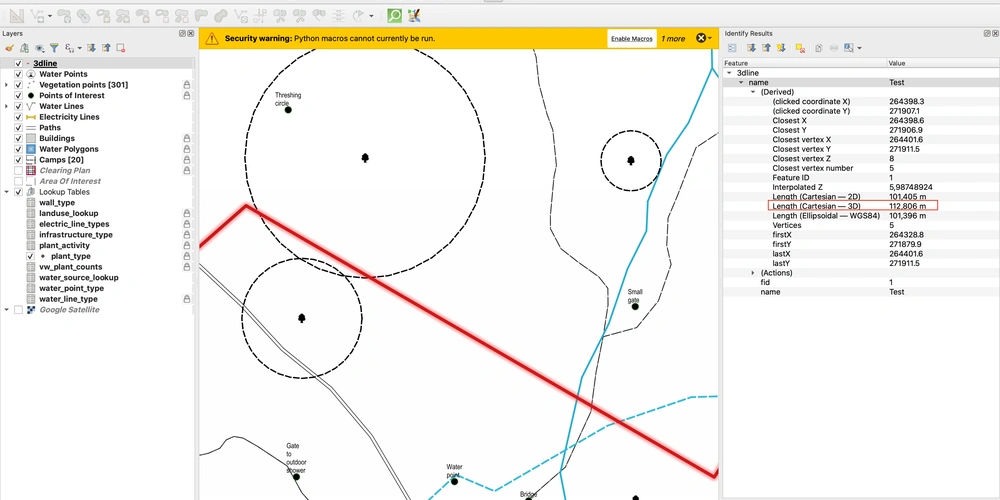Toggle Electricity Lines layer checkbox
1000x500 pixels.
(18, 117)
